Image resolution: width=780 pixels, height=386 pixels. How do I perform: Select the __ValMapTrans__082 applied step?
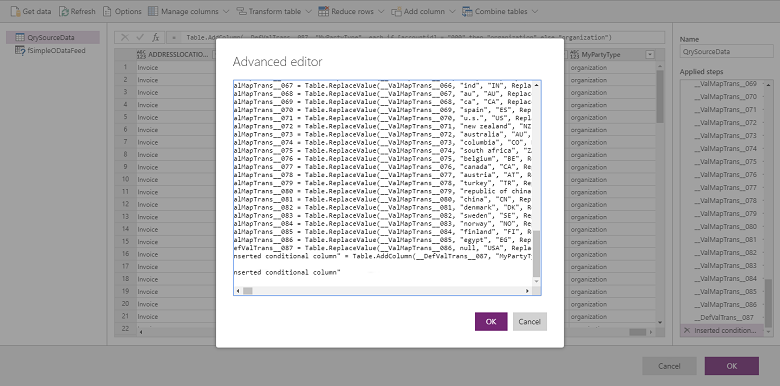725,253
